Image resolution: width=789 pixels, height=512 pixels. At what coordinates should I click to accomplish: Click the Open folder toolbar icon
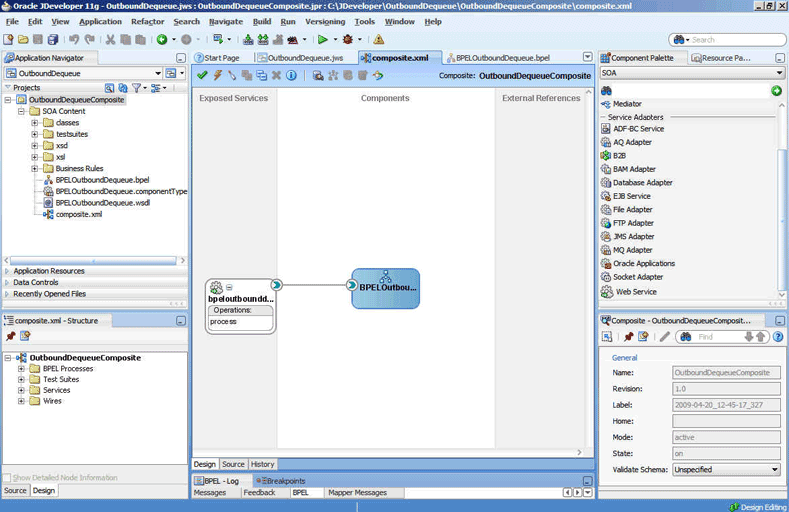23,39
